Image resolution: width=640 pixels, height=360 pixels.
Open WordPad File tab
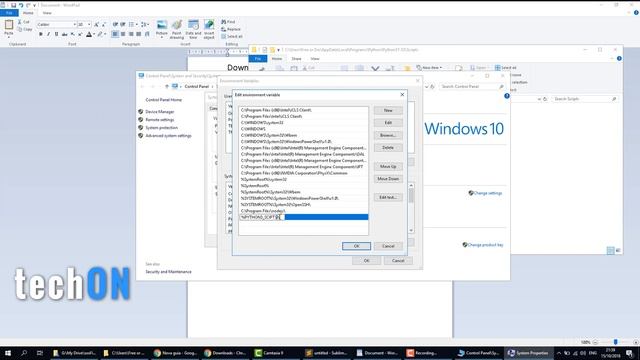point(9,13)
